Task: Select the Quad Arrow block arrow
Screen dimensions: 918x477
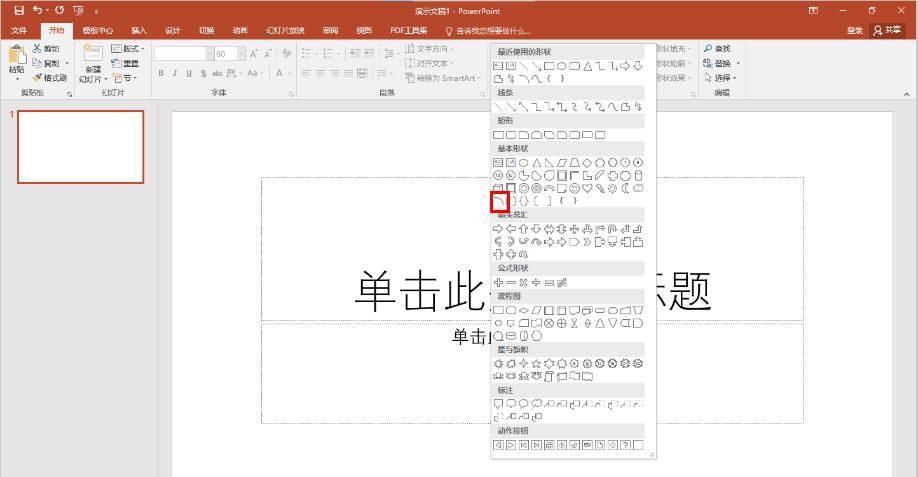Action: click(x=574, y=229)
